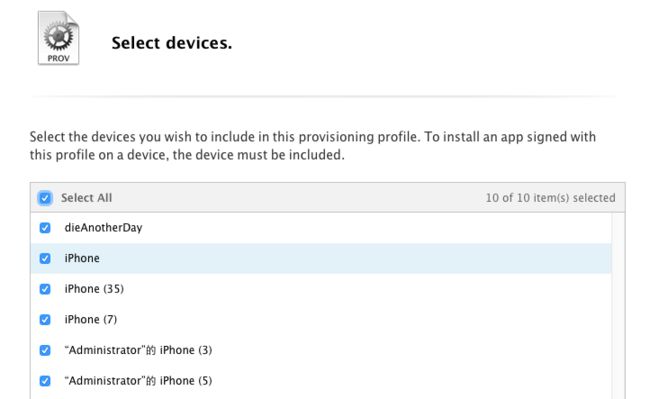650x399 pixels.
Task: Click the device list vertical scrollbar
Action: (x=618, y=306)
